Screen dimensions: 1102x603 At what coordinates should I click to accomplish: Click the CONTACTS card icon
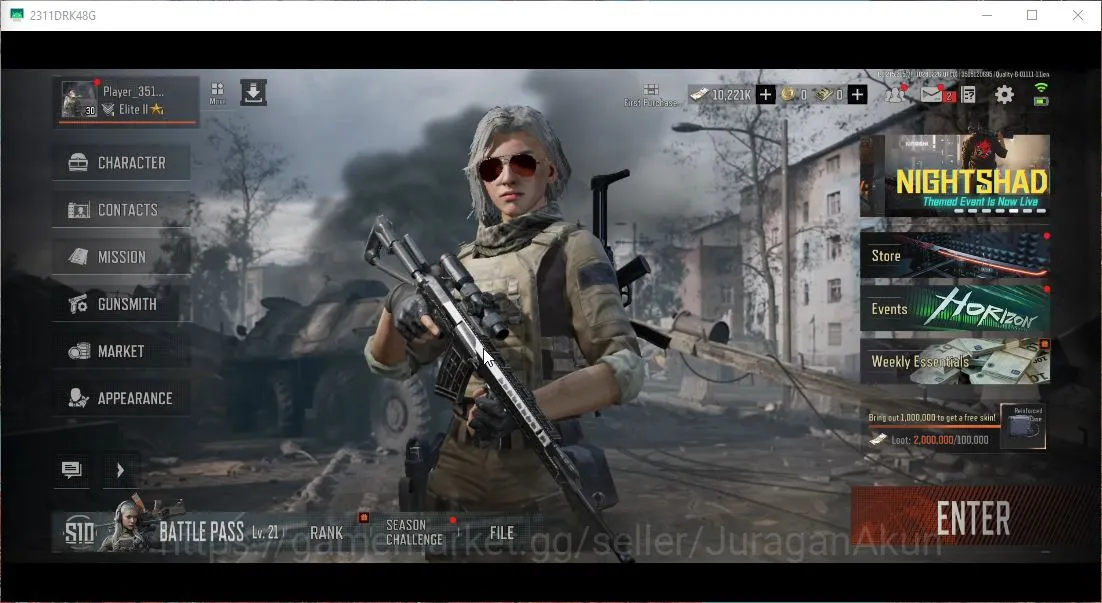click(78, 209)
